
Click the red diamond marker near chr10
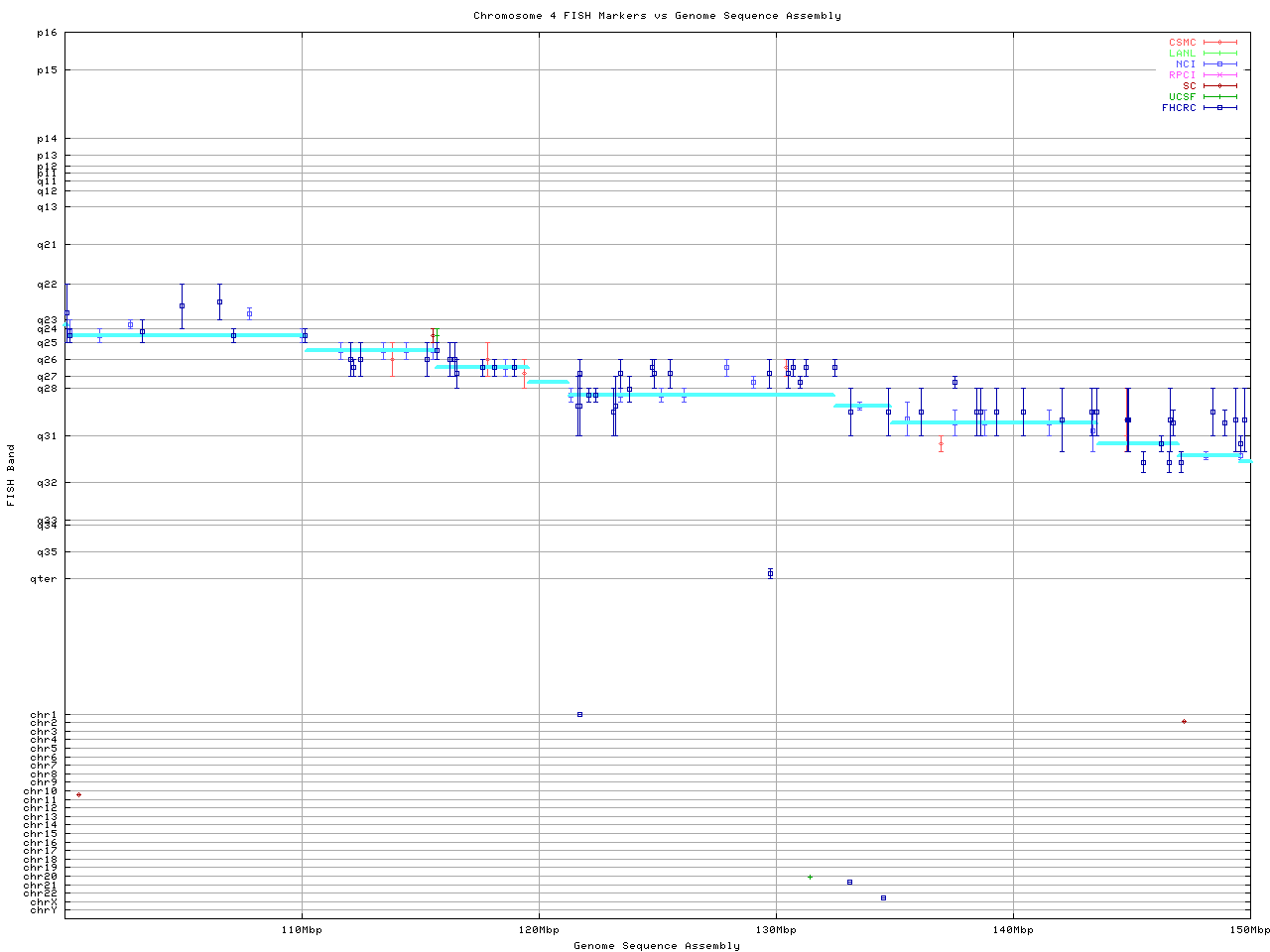coord(78,794)
